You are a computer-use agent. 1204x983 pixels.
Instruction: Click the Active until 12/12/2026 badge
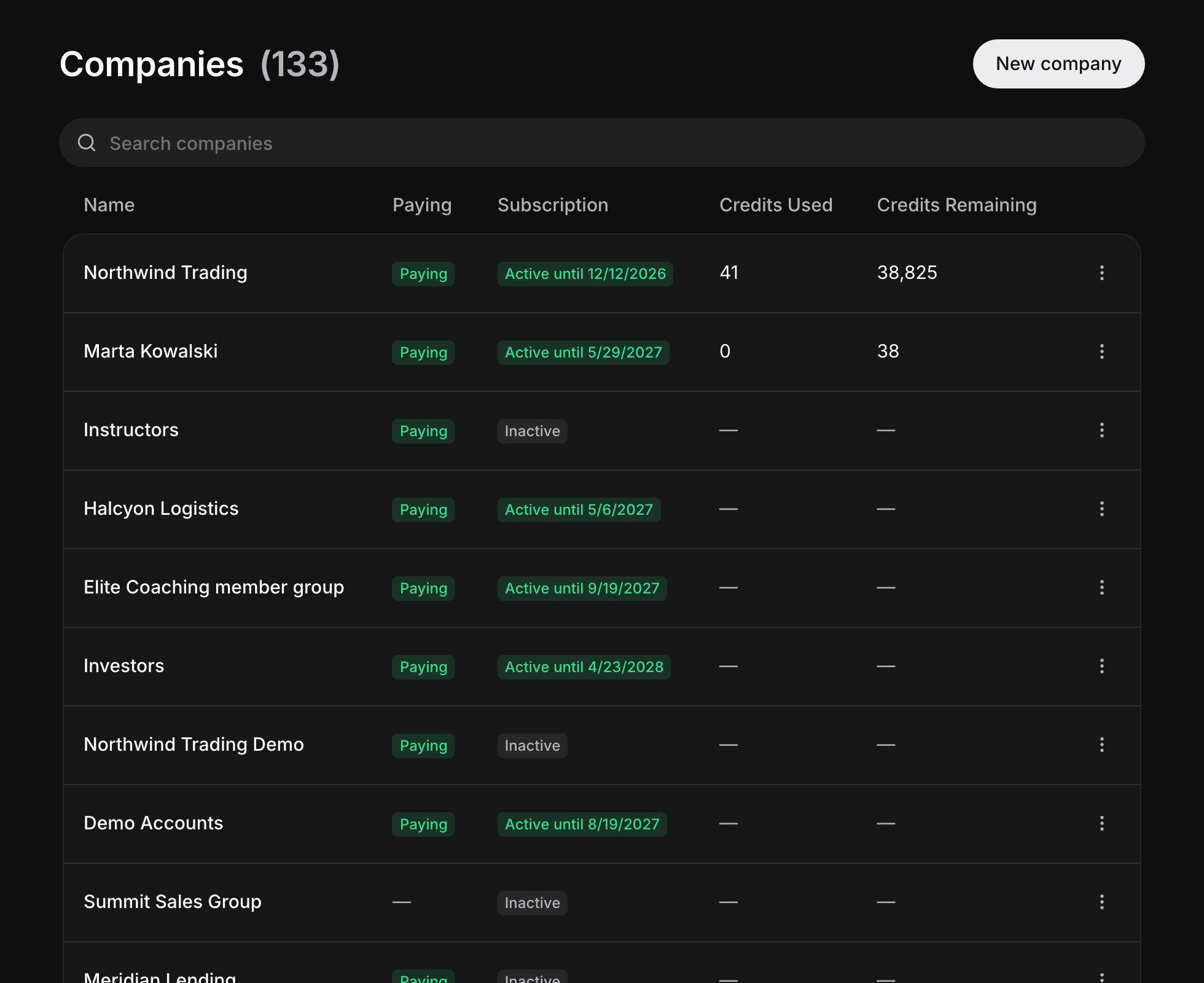pos(585,274)
